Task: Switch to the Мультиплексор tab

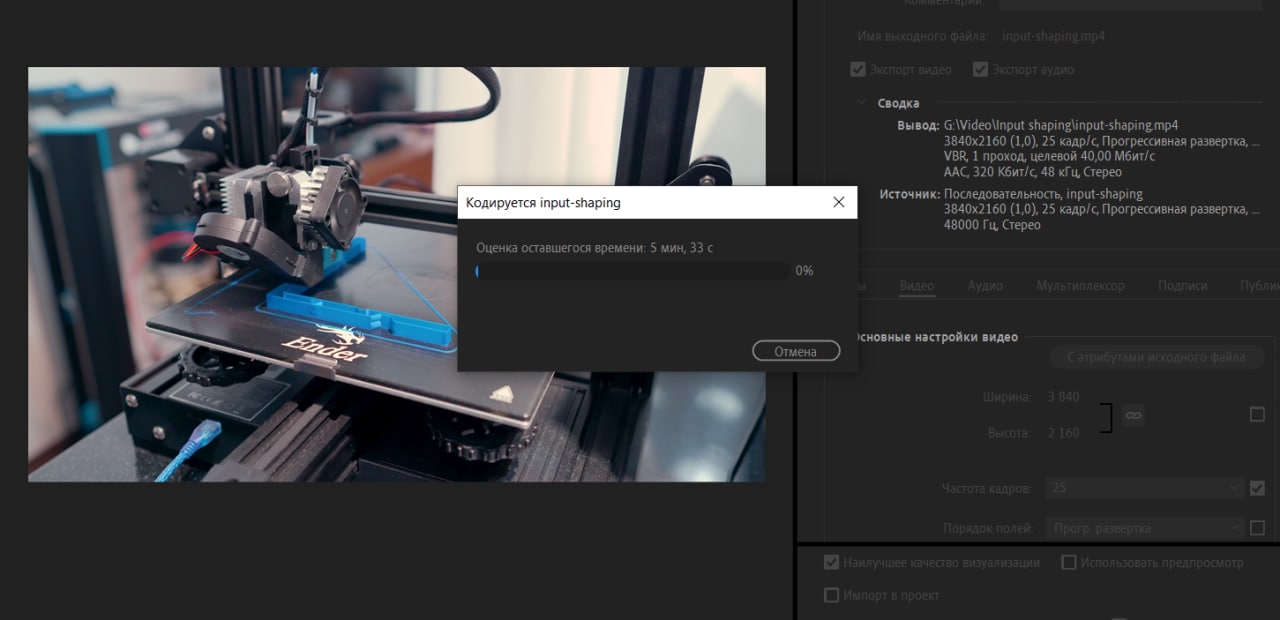Action: tap(1080, 286)
